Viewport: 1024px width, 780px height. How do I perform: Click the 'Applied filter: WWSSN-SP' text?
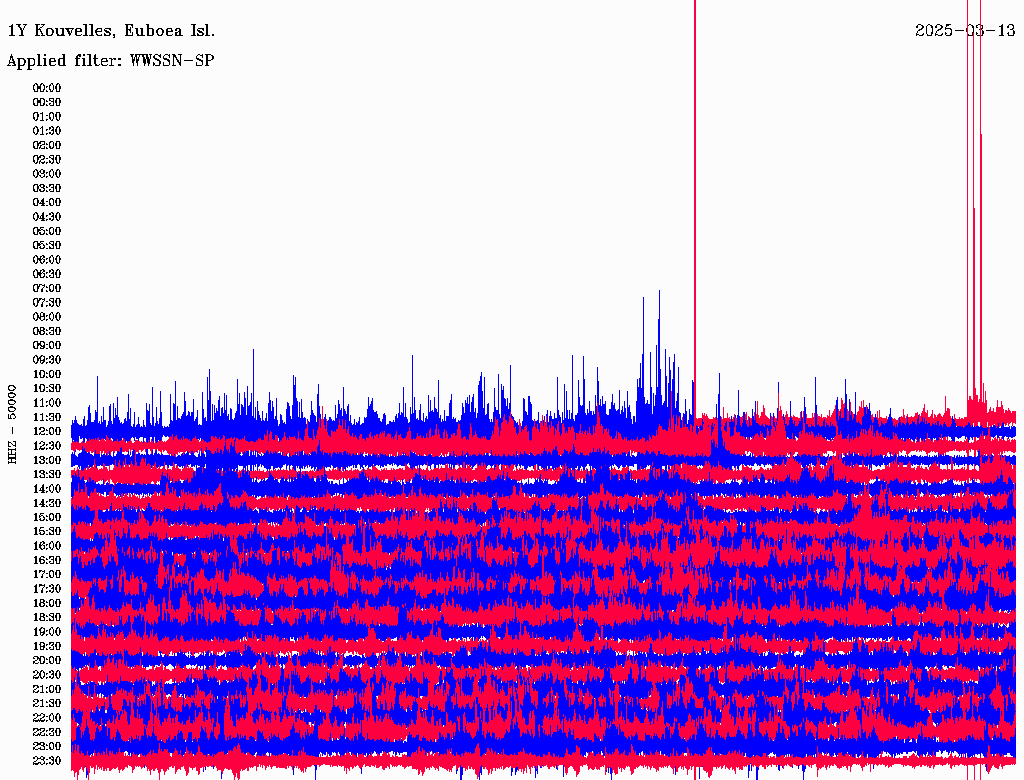coord(110,61)
